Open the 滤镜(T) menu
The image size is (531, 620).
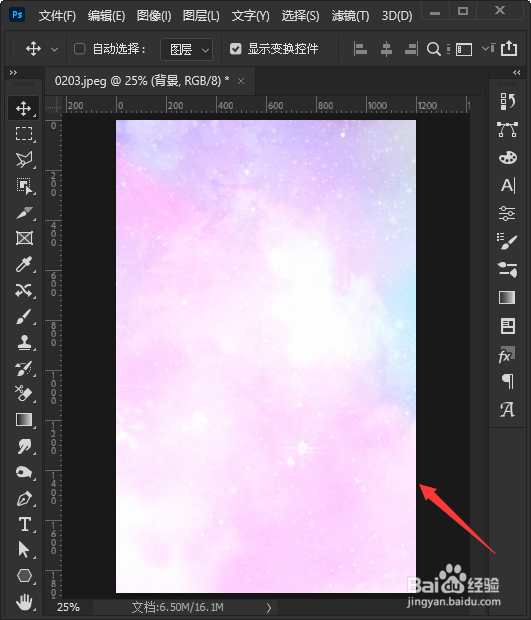pyautogui.click(x=350, y=16)
